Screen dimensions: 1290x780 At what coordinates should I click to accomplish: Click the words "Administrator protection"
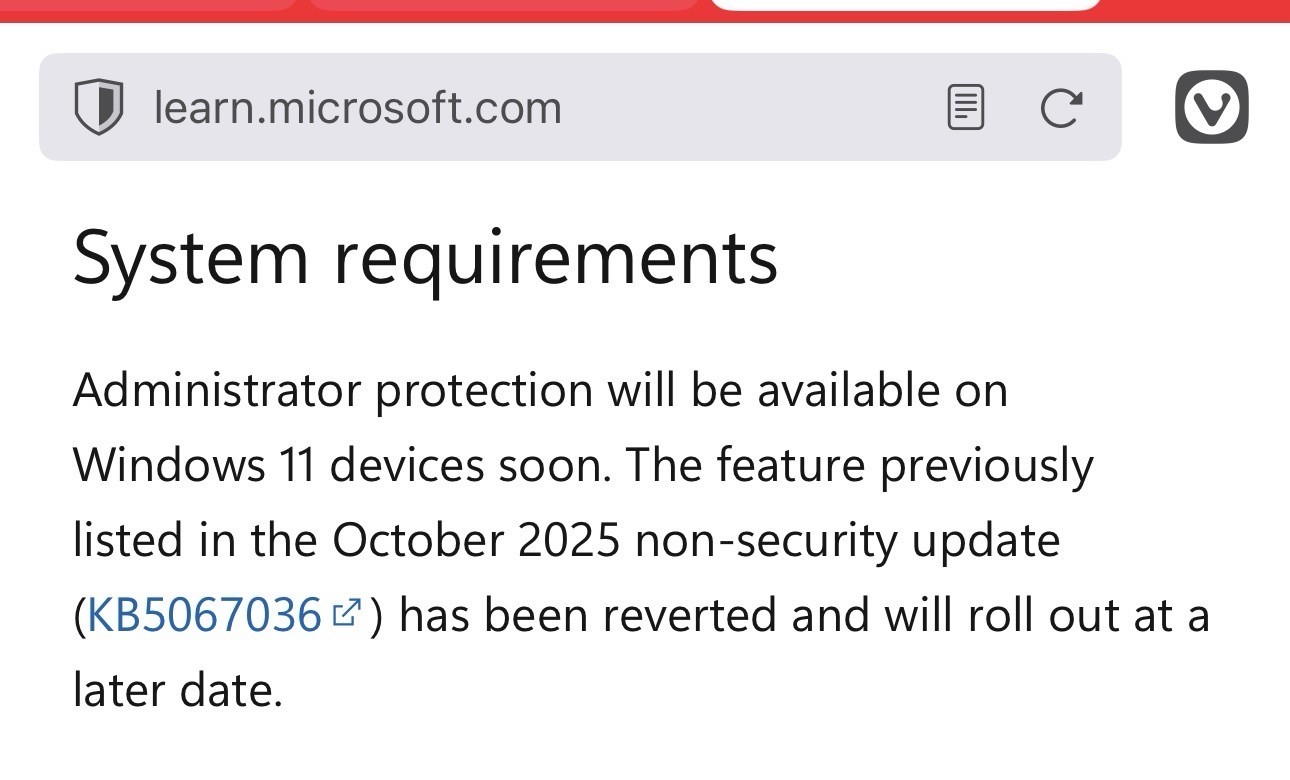tap(333, 390)
